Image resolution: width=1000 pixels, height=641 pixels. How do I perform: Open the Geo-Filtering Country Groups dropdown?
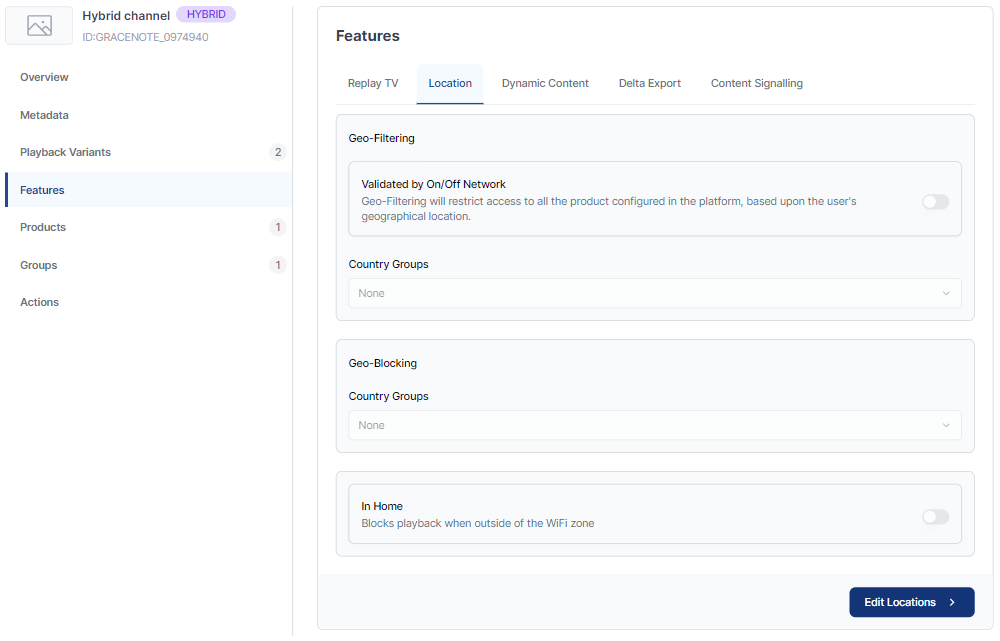click(x=654, y=294)
